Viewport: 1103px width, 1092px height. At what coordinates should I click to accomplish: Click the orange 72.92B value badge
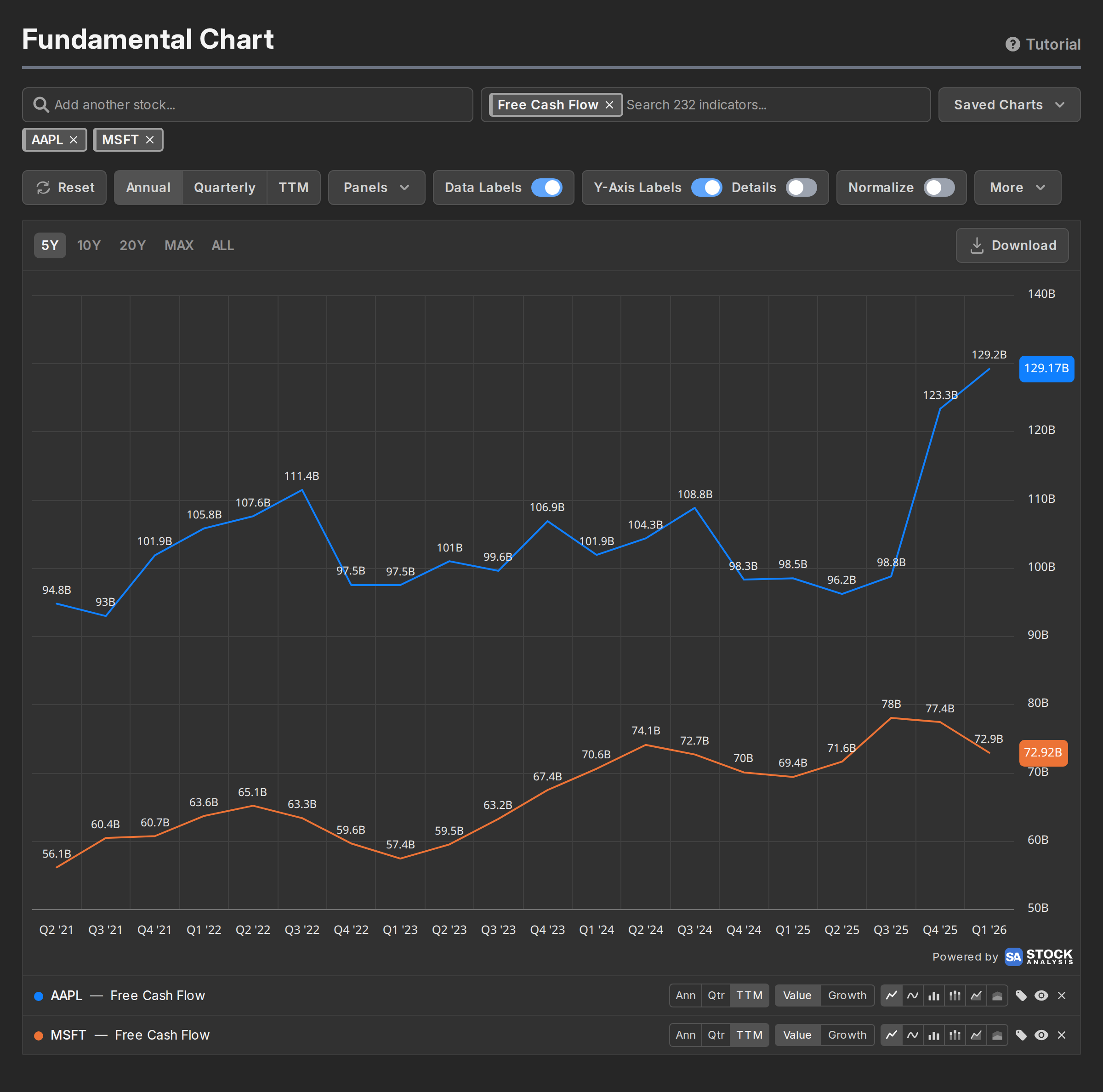pos(1043,752)
